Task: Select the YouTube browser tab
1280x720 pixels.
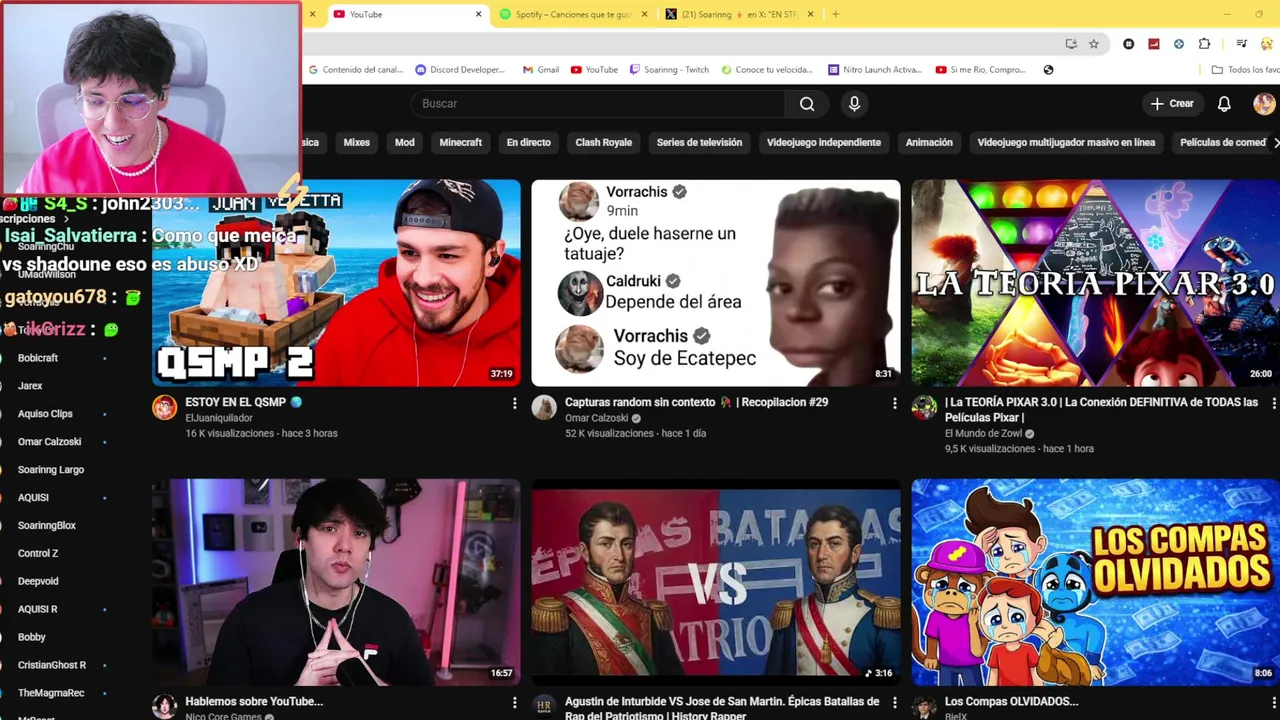Action: (407, 14)
